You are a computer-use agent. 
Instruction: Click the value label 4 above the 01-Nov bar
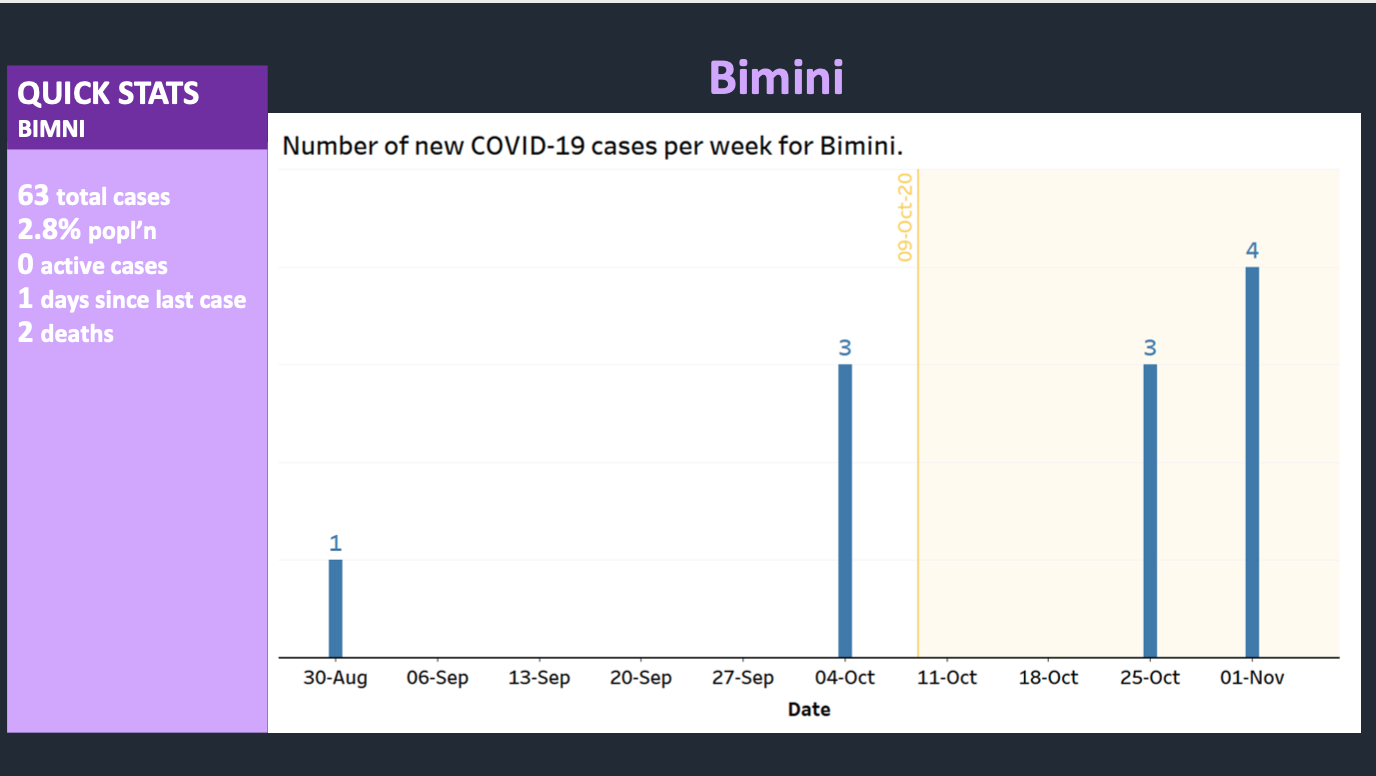click(x=1252, y=251)
